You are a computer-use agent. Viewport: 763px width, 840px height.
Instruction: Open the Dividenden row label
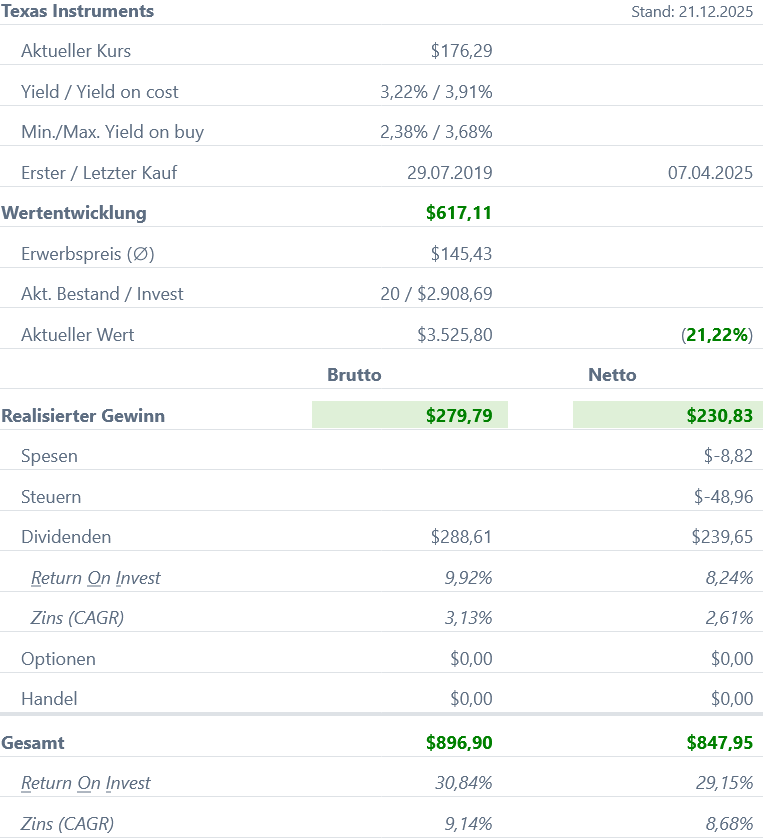click(66, 537)
